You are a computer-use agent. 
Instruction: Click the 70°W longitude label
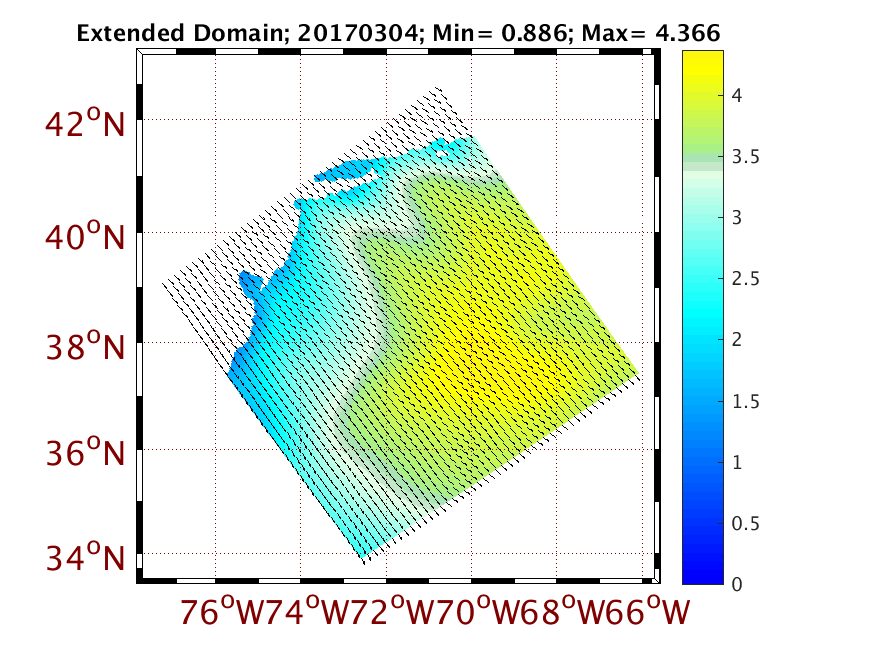(x=480, y=611)
